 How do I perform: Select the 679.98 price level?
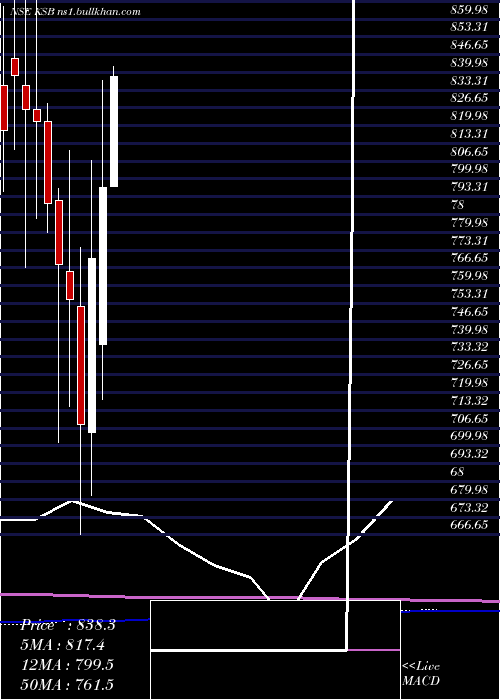pyautogui.click(x=469, y=489)
